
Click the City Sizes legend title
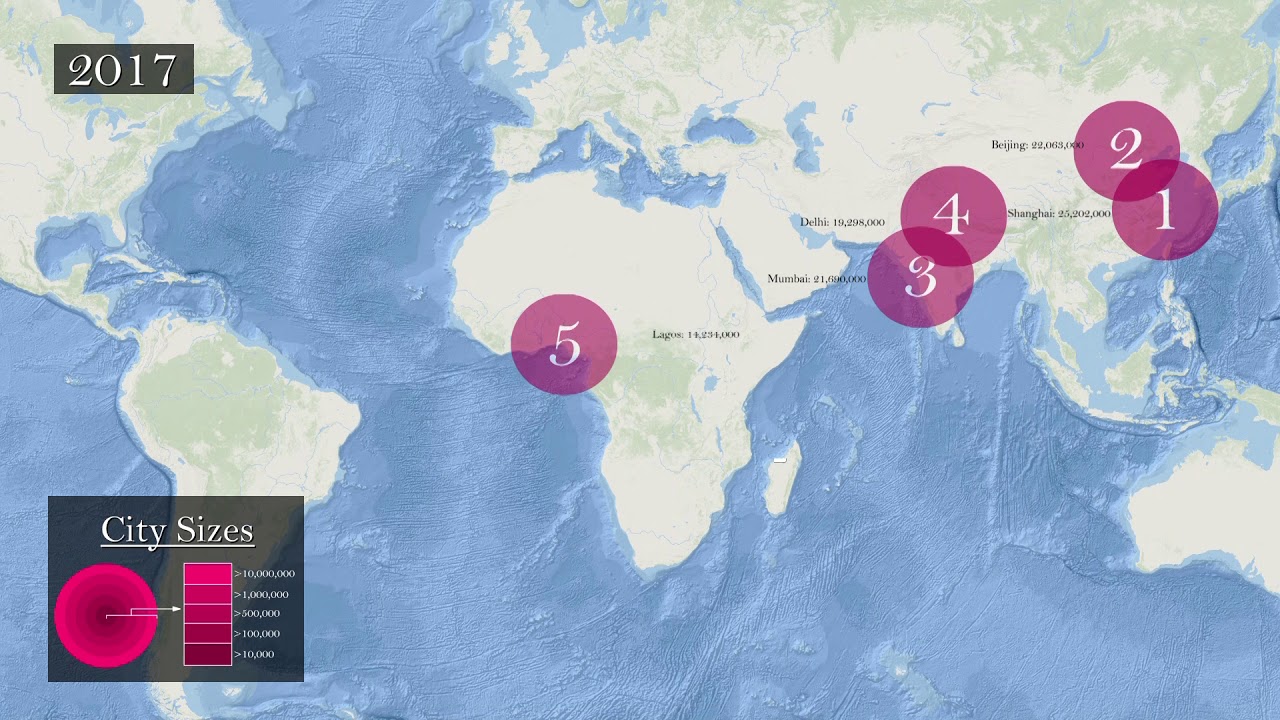point(177,530)
